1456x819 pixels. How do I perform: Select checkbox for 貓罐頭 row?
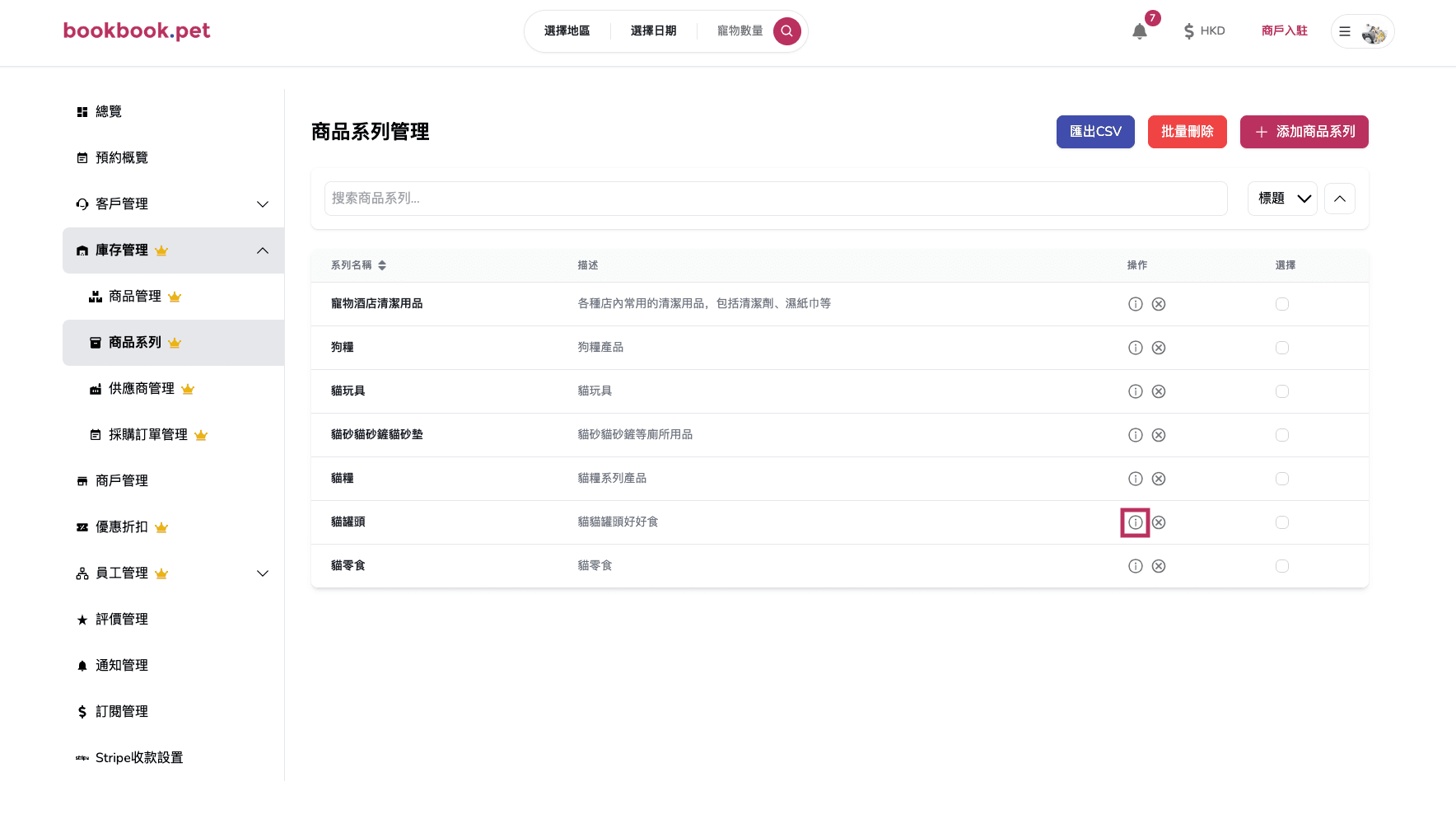click(1281, 522)
